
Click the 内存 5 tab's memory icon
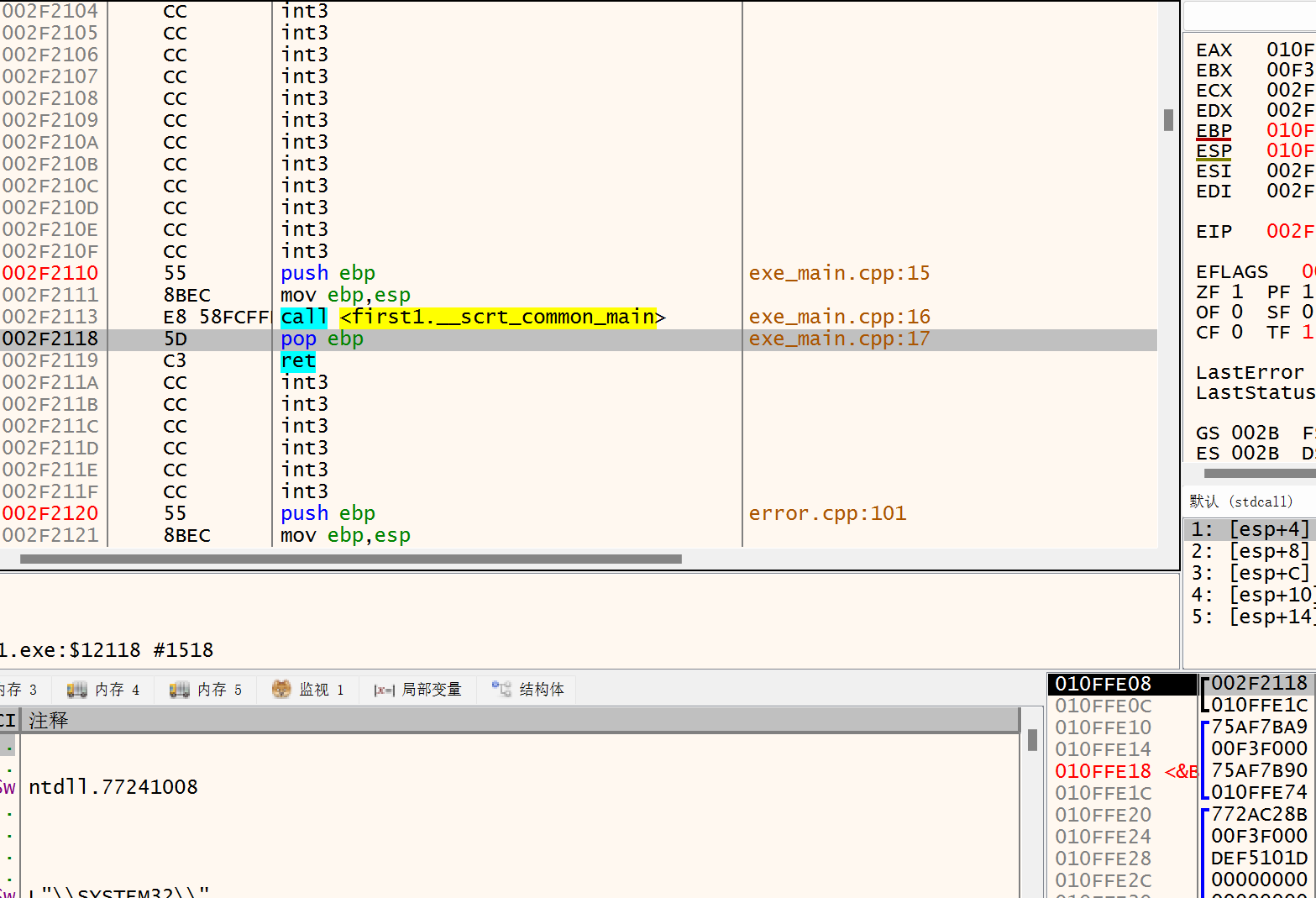tap(180, 690)
